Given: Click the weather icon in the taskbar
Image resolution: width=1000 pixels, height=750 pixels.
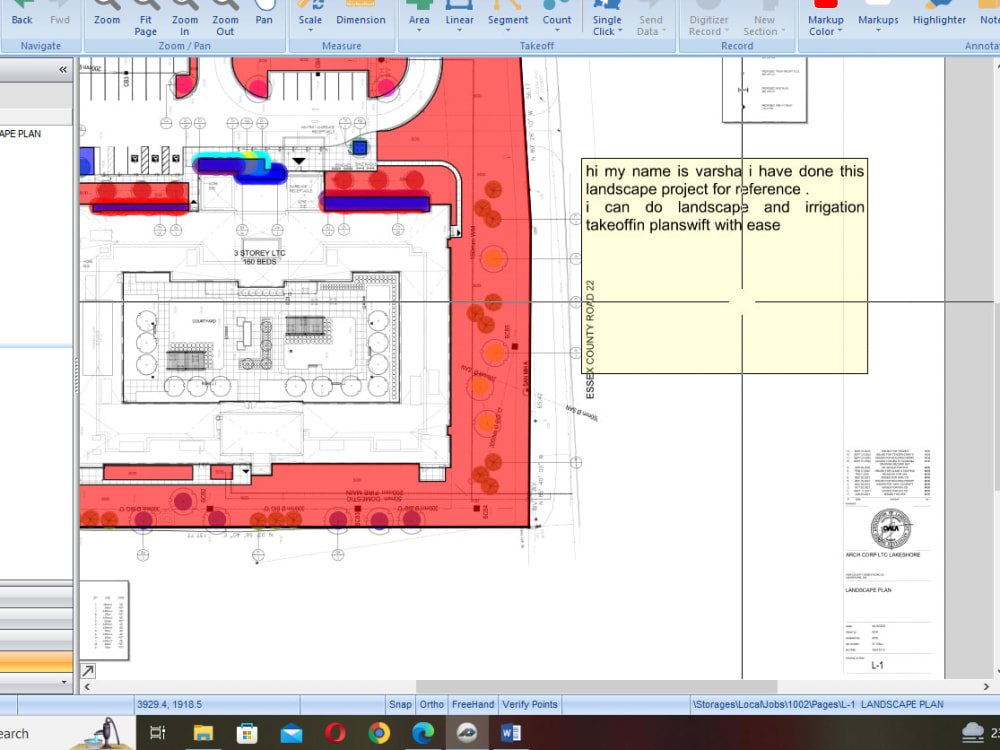Looking at the screenshot, I should coord(973,733).
